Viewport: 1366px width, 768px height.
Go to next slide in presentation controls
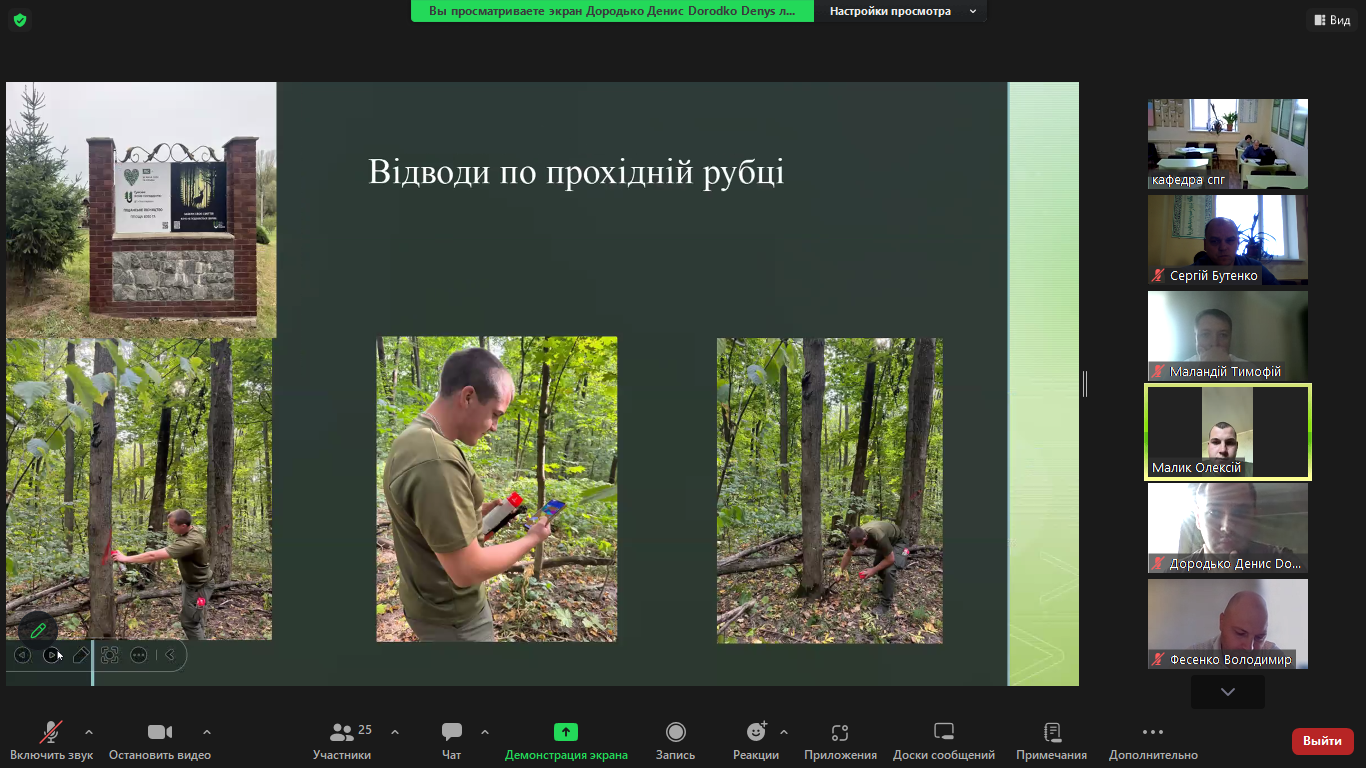52,655
